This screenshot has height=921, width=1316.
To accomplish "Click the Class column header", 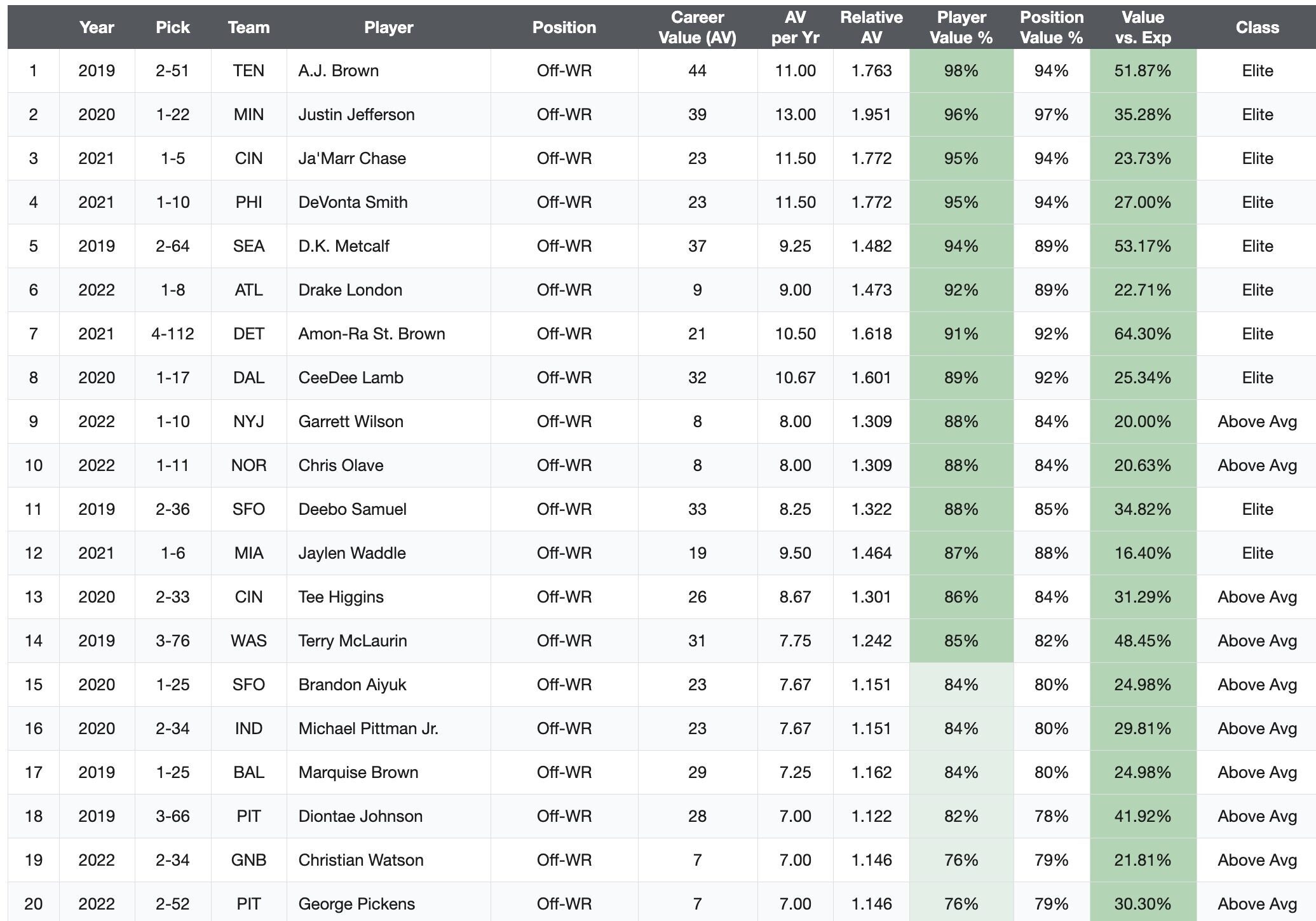I will pyautogui.click(x=1257, y=27).
